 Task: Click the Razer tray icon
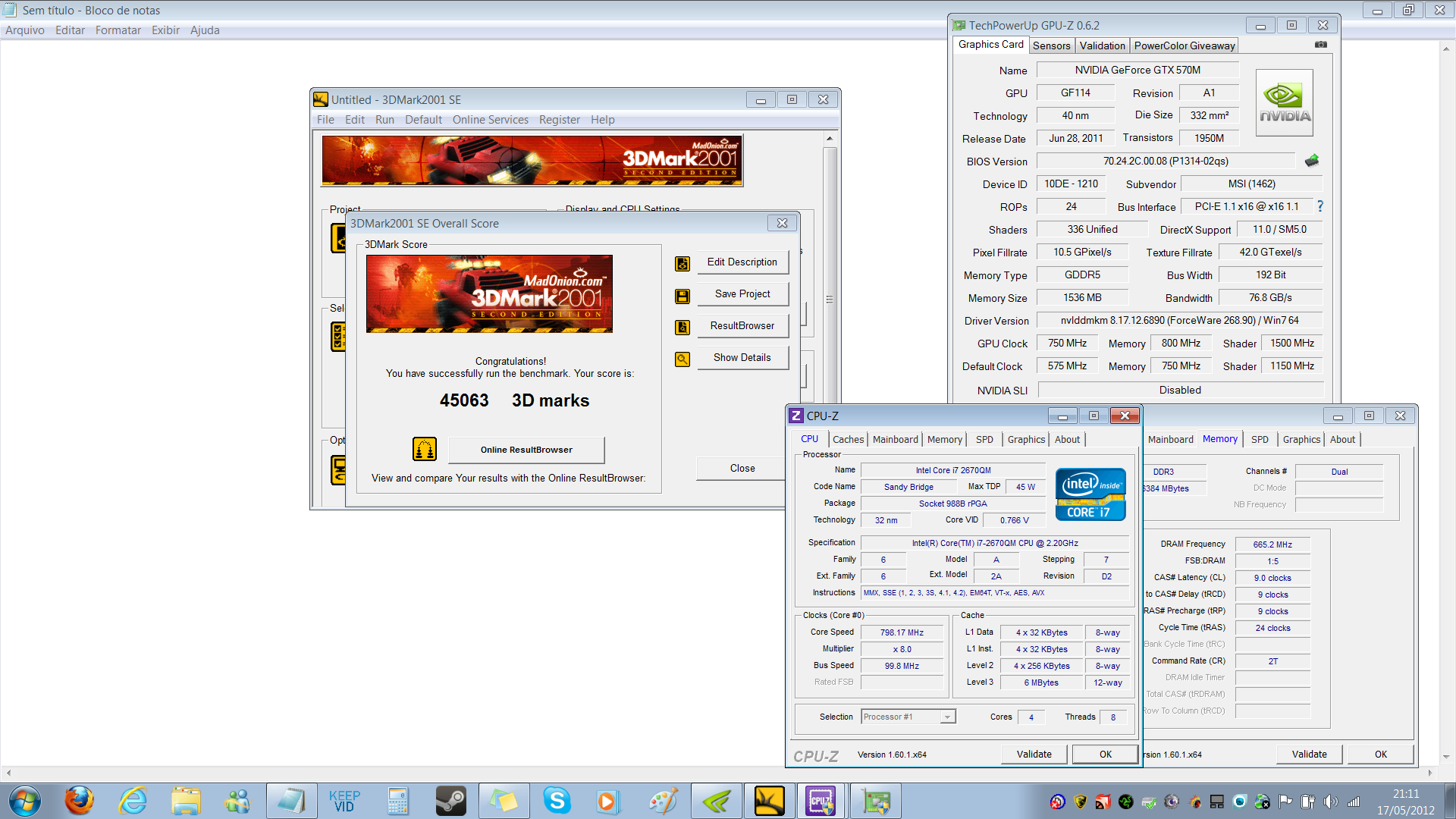coord(1126,802)
